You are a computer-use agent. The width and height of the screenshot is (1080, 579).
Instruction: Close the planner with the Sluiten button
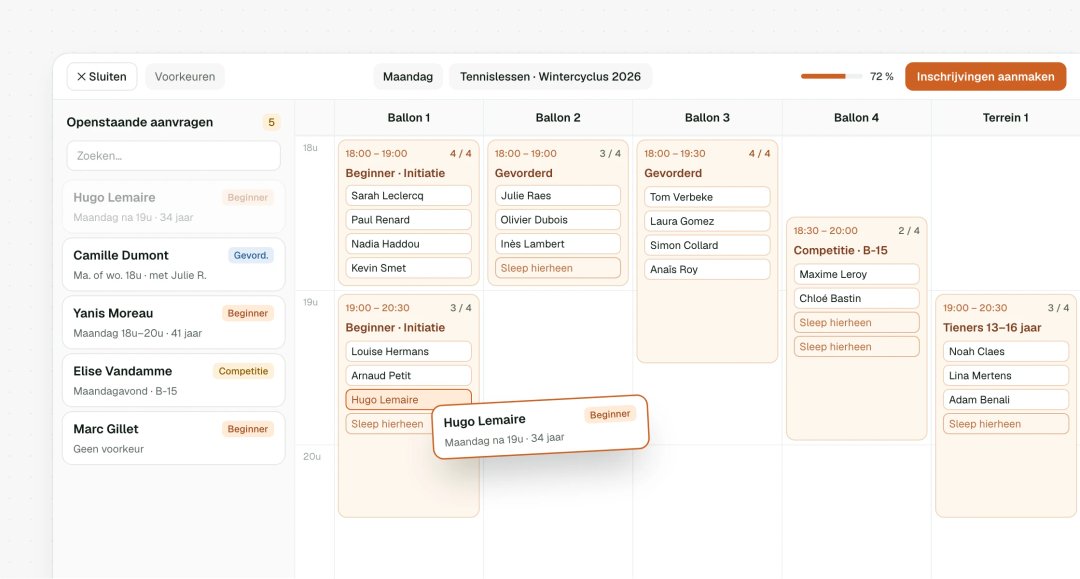[x=102, y=76]
